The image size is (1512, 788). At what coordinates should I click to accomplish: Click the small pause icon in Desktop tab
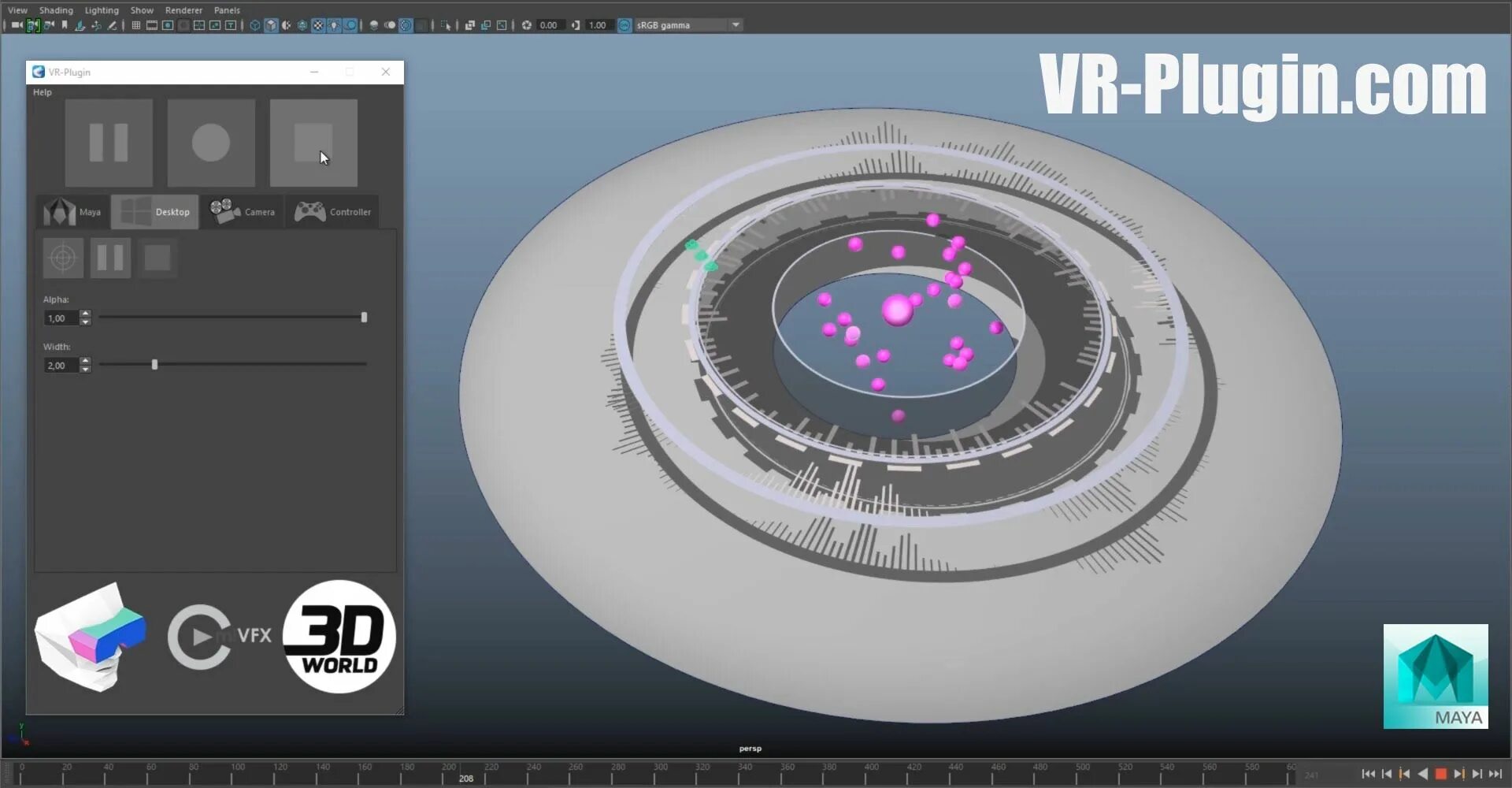(x=110, y=258)
